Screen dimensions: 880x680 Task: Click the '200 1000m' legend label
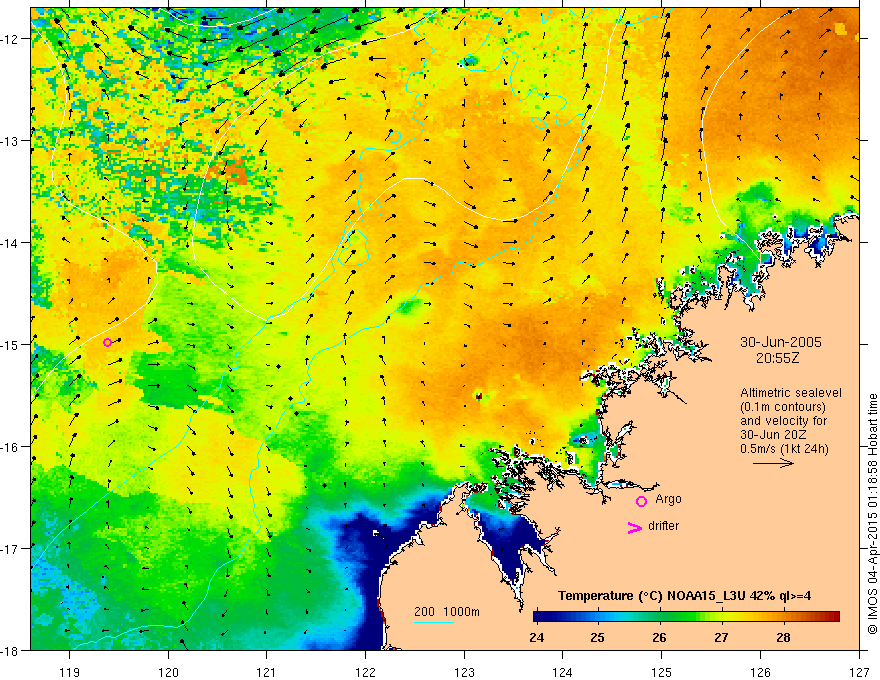point(447,612)
